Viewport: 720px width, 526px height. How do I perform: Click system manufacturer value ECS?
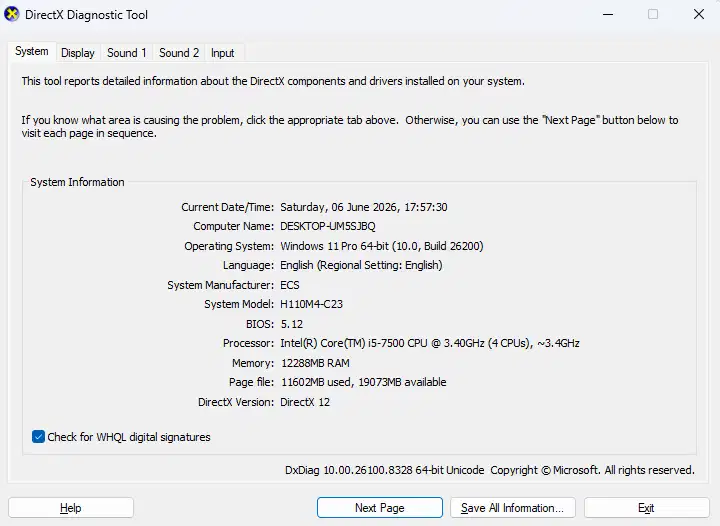tap(290, 285)
